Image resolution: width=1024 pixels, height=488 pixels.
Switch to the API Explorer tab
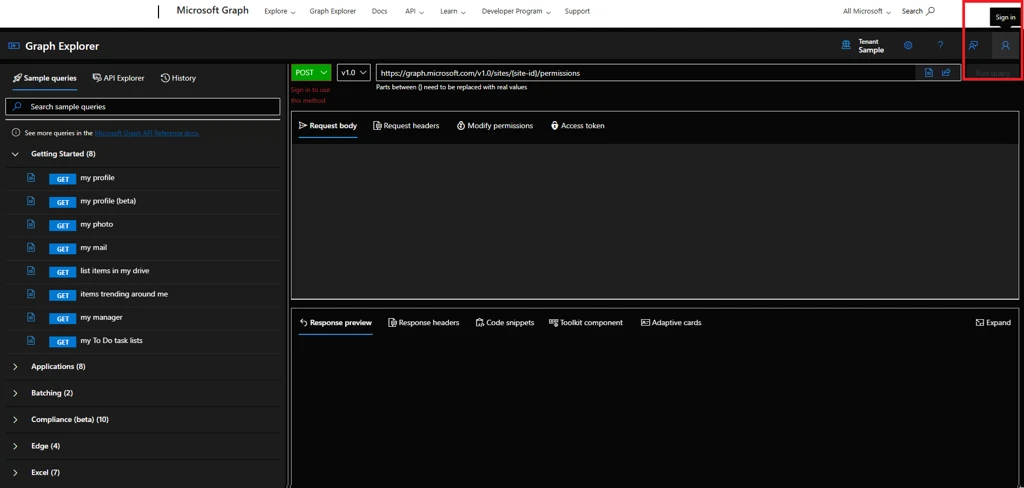(118, 78)
